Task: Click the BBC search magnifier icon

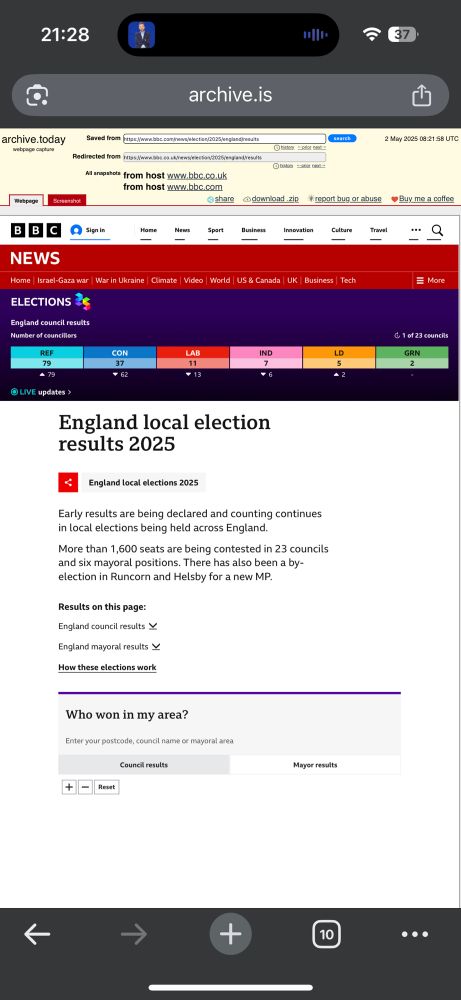Action: 437,230
